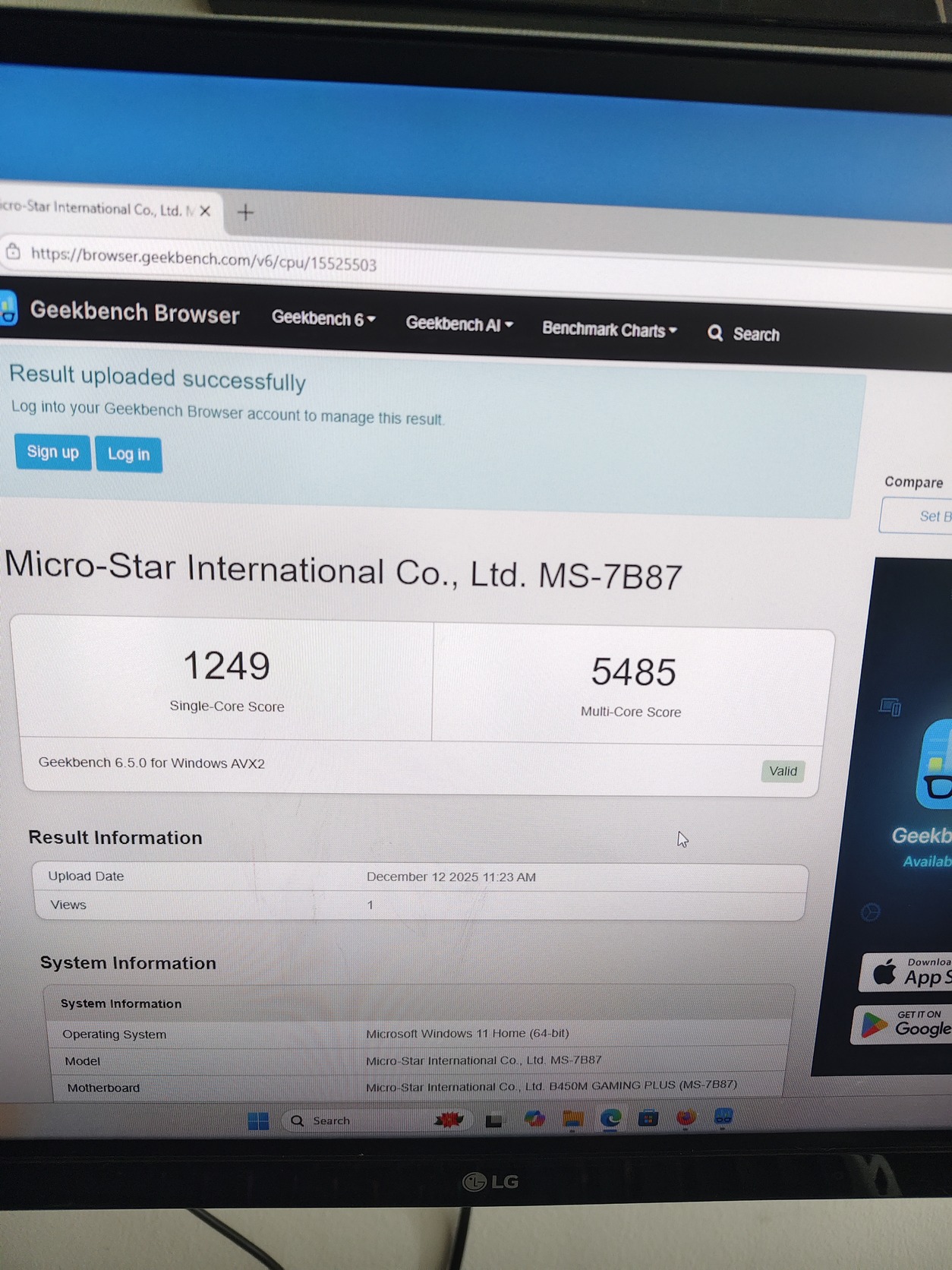Expand the Geekbench 6 dropdown menu
Image resolution: width=952 pixels, height=1270 pixels.
(x=323, y=318)
